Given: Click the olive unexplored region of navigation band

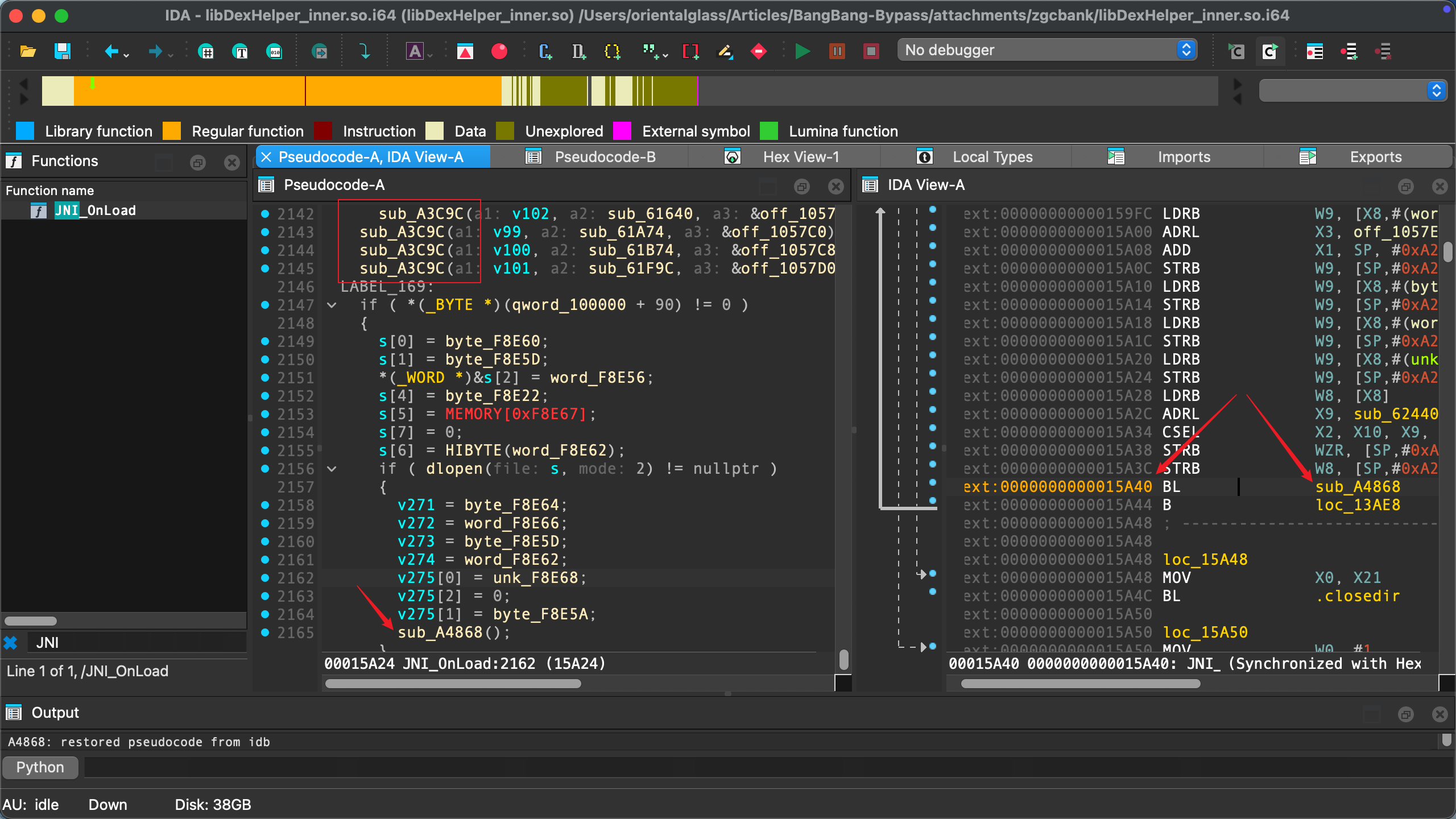Looking at the screenshot, I should click(x=563, y=91).
